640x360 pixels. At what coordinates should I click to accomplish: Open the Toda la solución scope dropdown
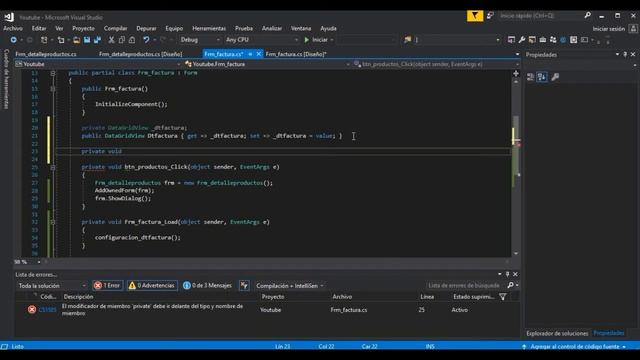click(x=52, y=286)
